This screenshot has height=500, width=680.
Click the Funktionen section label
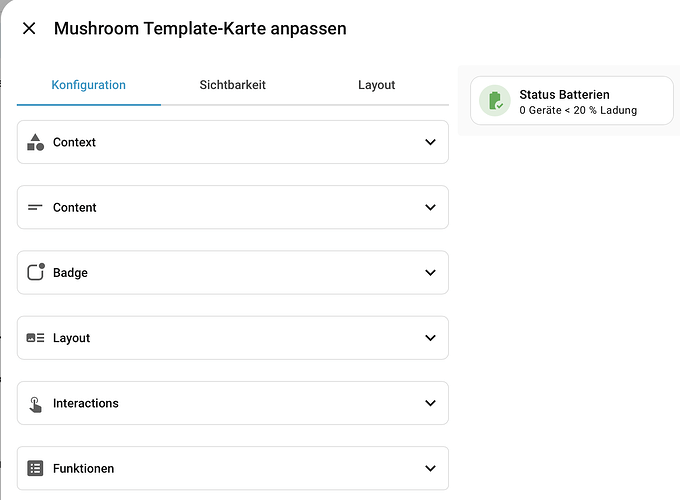[x=83, y=468]
